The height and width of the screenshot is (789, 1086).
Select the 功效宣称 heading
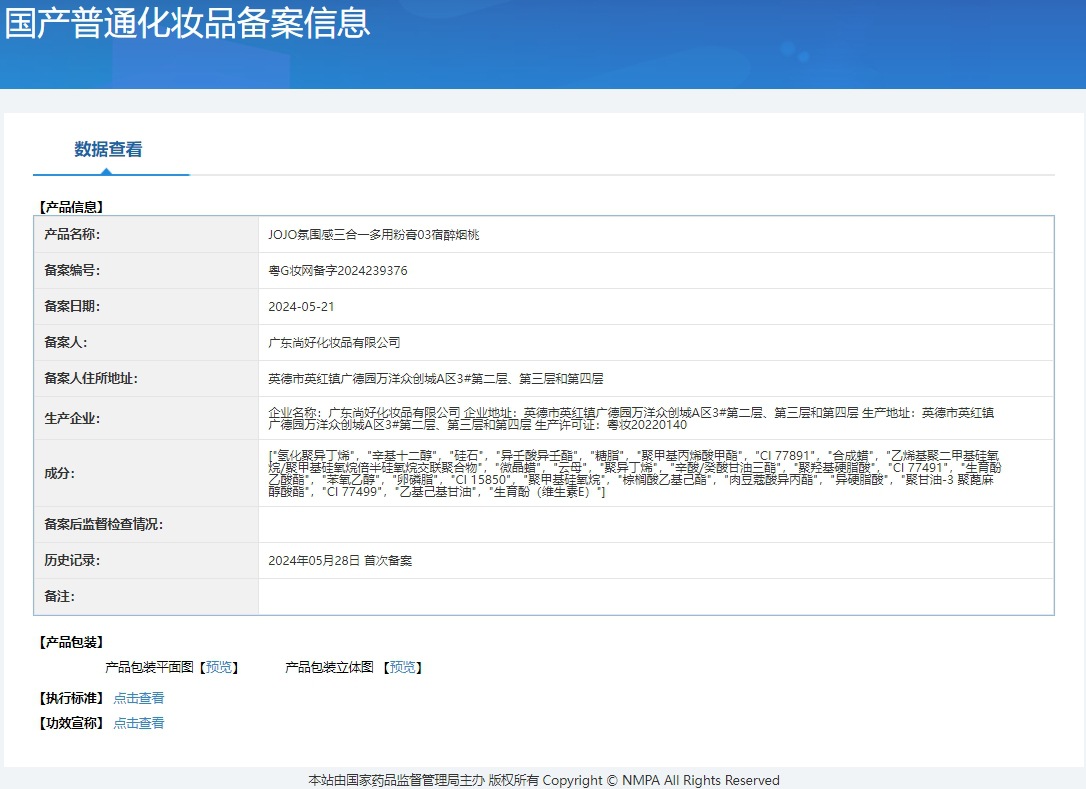tap(71, 722)
